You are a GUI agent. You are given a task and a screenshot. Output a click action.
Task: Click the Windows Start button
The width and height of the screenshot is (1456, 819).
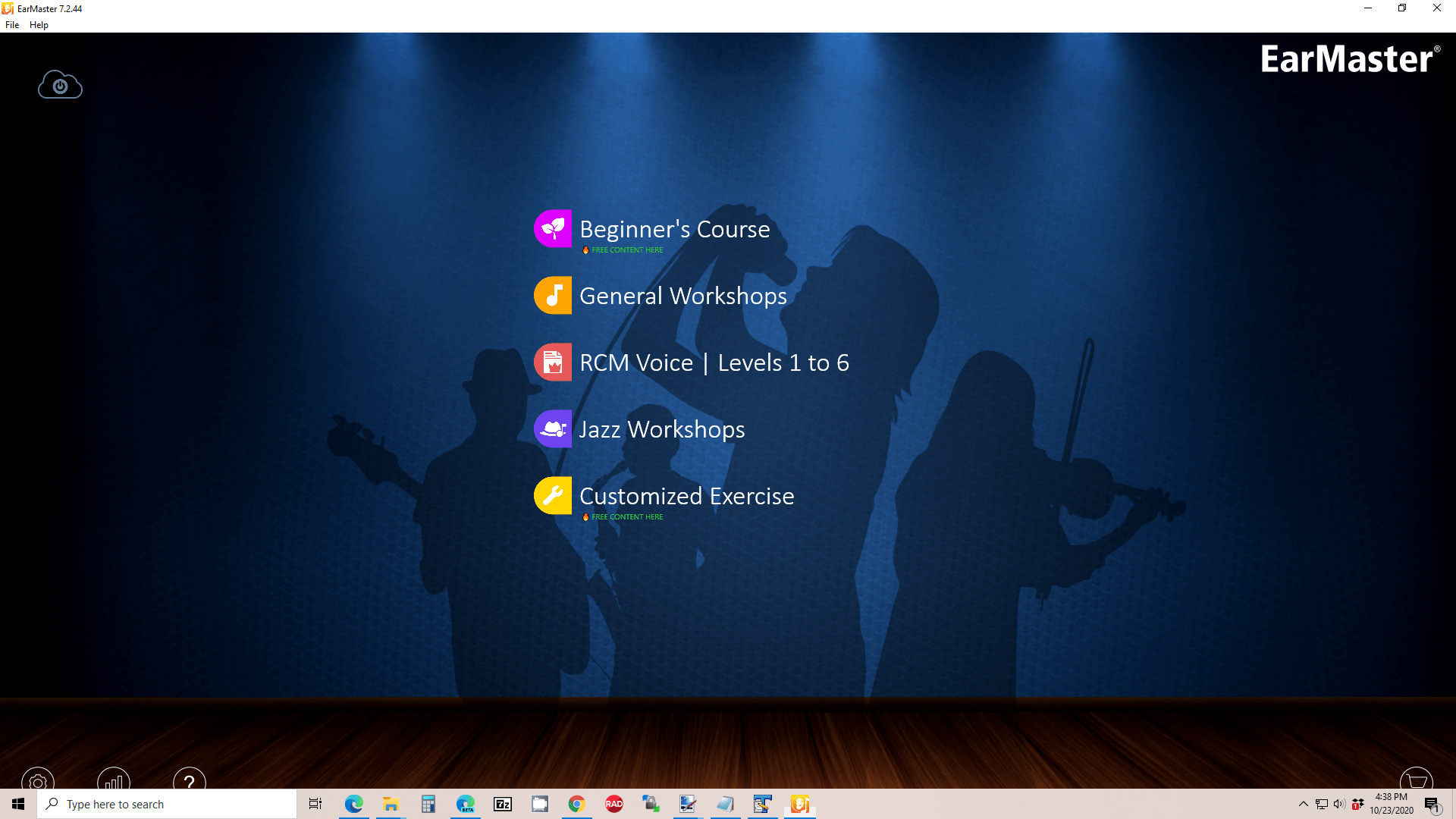[x=18, y=804]
